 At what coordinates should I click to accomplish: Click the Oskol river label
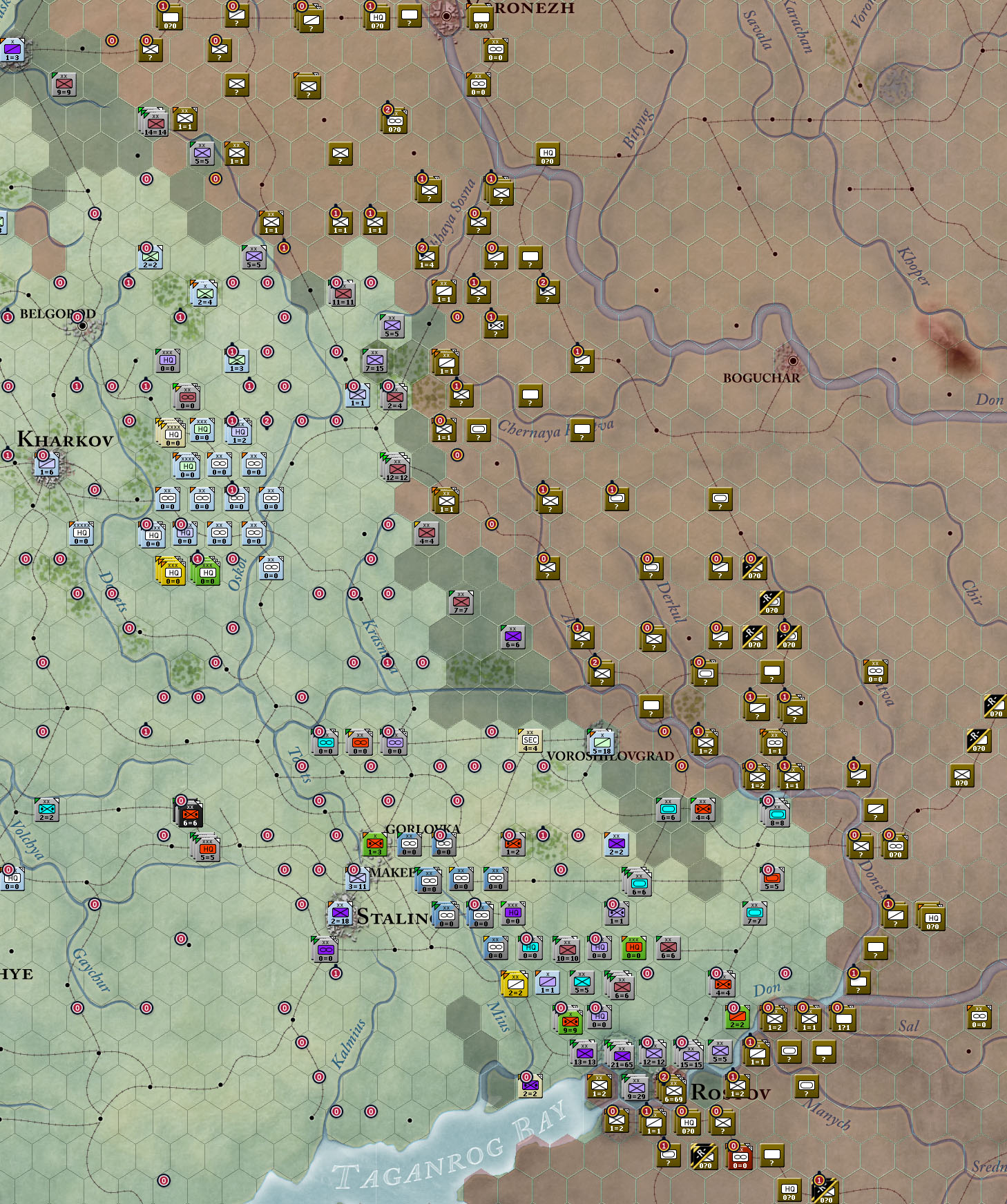(x=237, y=575)
